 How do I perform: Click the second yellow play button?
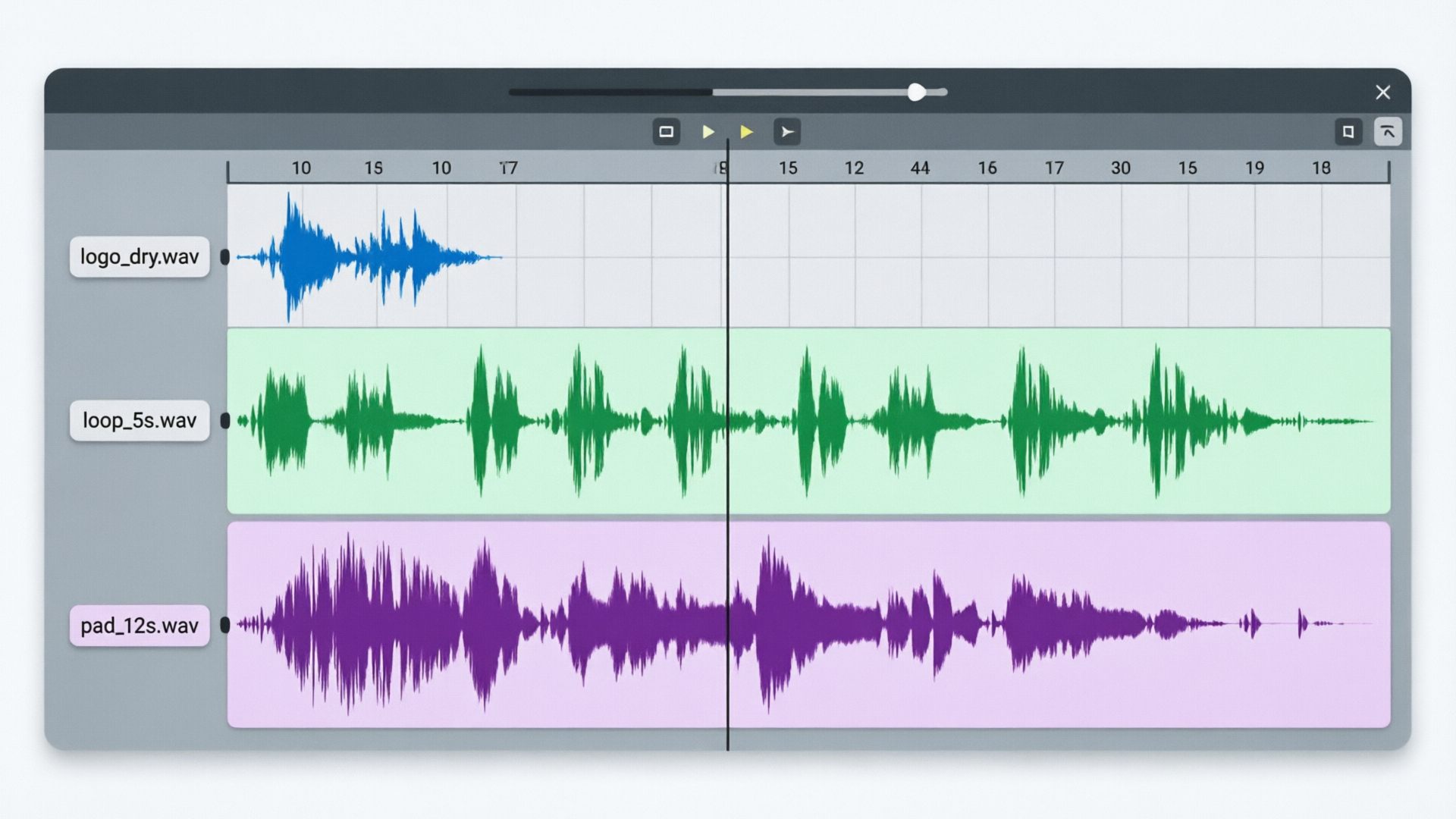pyautogui.click(x=746, y=132)
